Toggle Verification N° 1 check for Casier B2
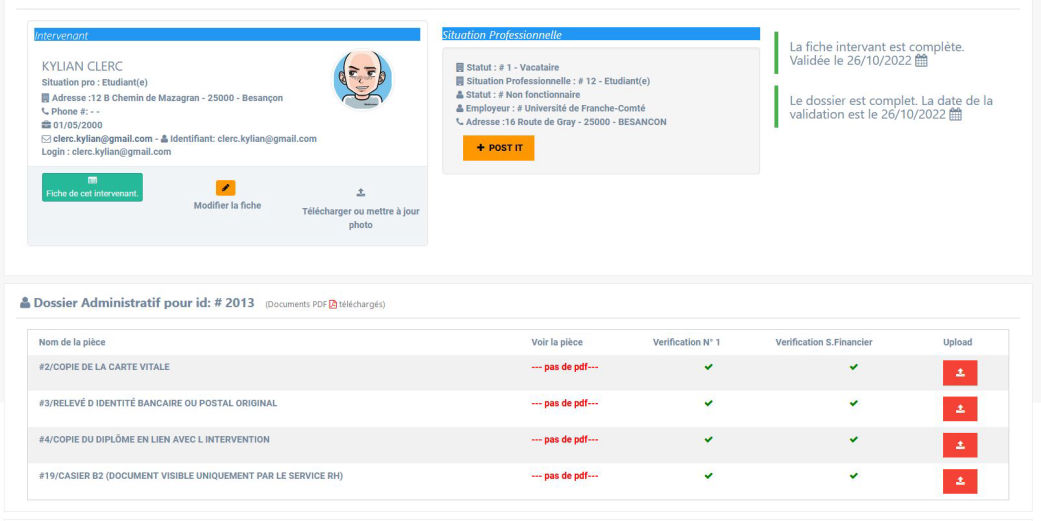 [x=709, y=475]
